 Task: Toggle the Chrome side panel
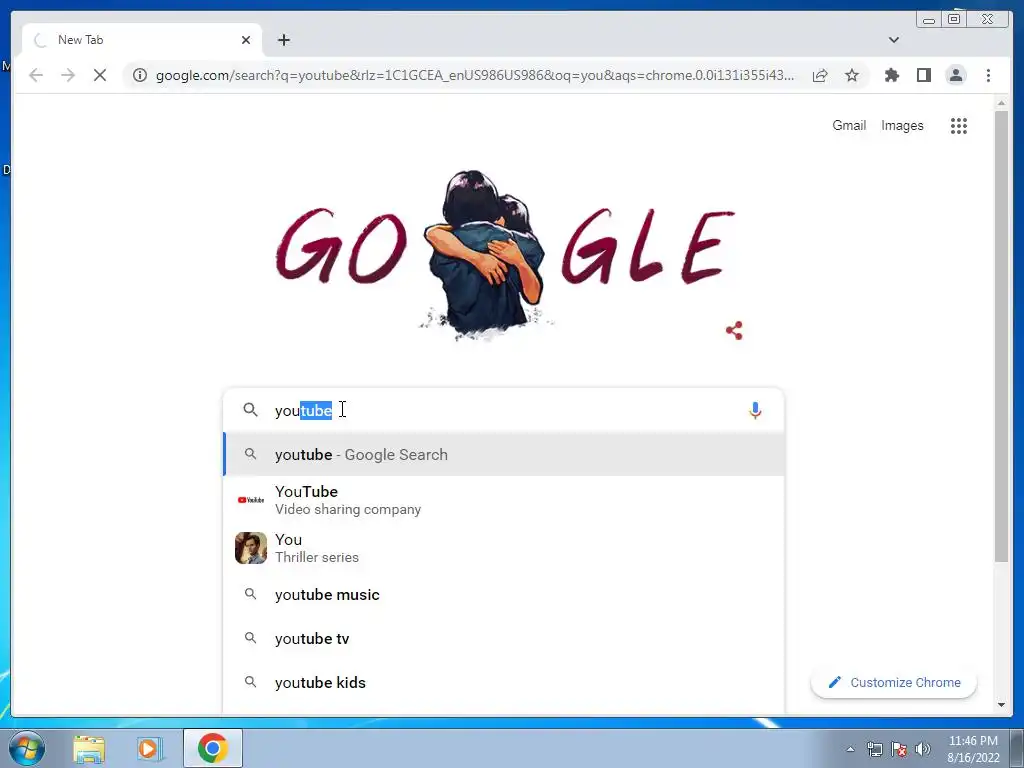pyautogui.click(x=923, y=75)
